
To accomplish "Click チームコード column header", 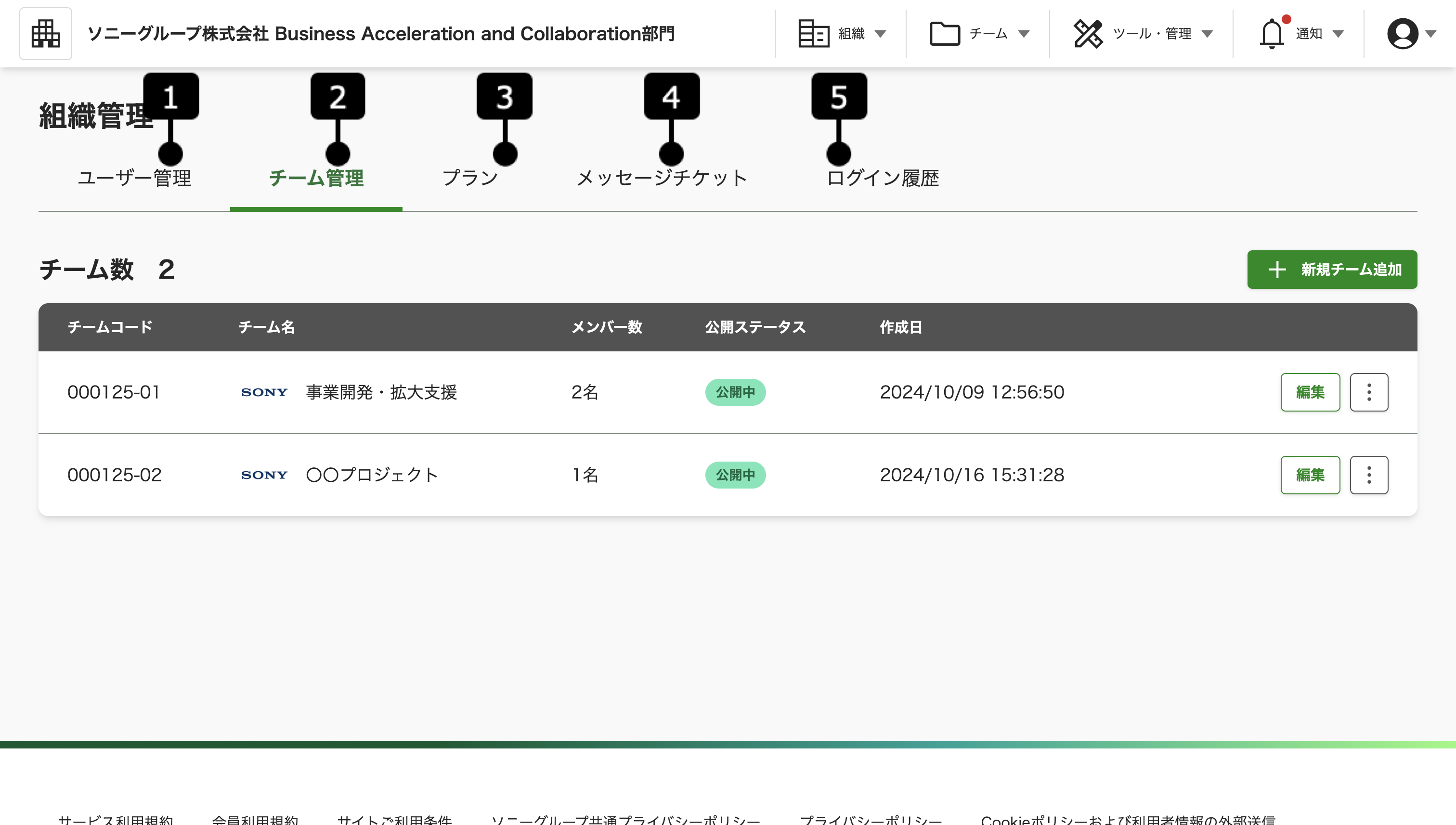I will coord(110,327).
